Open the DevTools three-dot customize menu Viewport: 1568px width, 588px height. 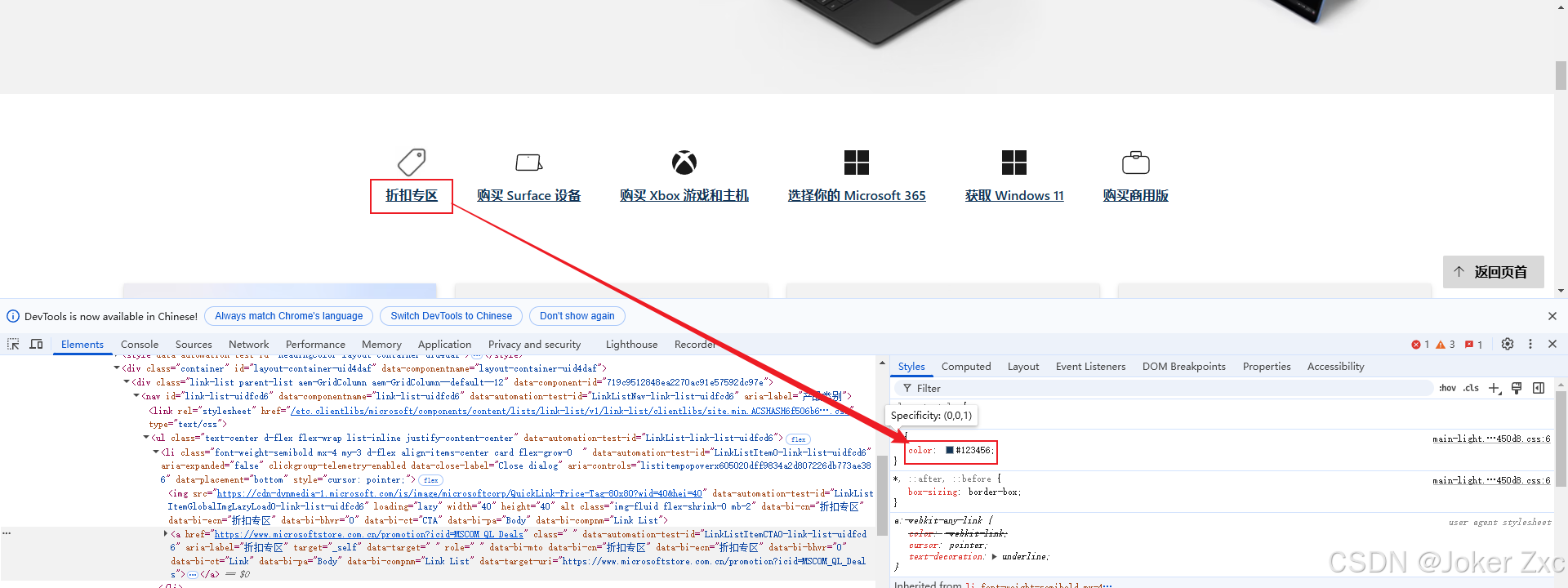[x=1530, y=344]
